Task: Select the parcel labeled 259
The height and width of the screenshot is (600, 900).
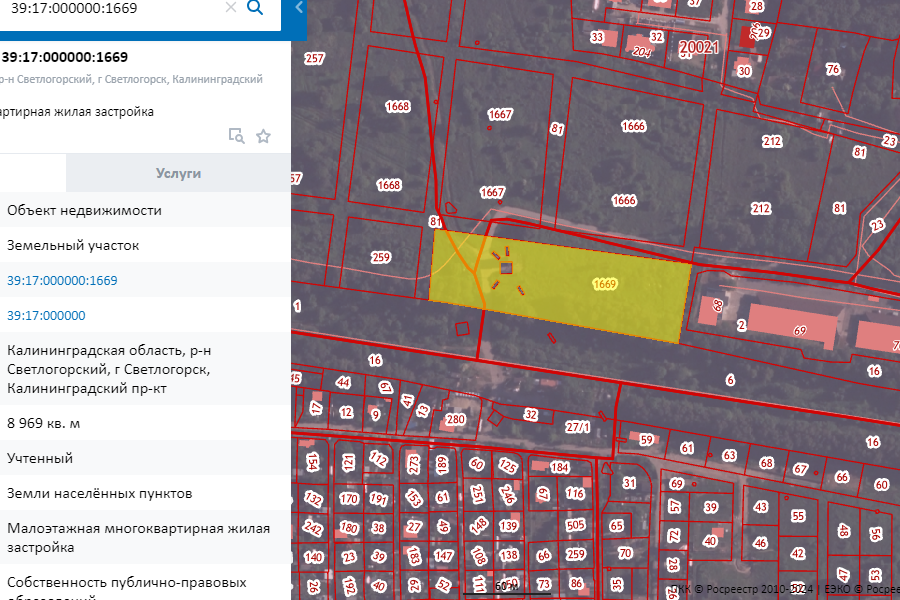Action: coord(380,258)
